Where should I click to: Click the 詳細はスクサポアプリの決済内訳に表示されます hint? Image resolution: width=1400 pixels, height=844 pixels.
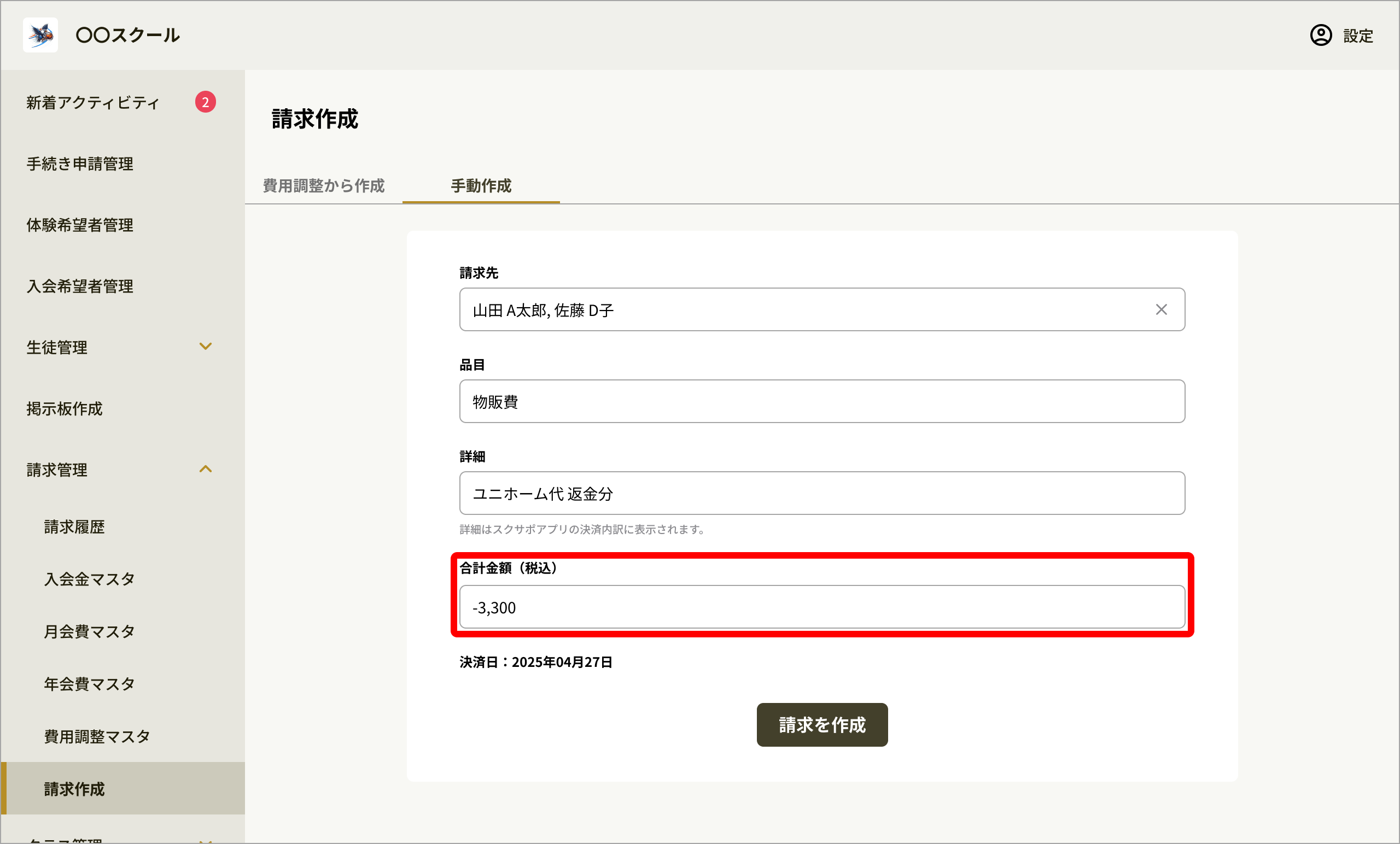[x=582, y=529]
